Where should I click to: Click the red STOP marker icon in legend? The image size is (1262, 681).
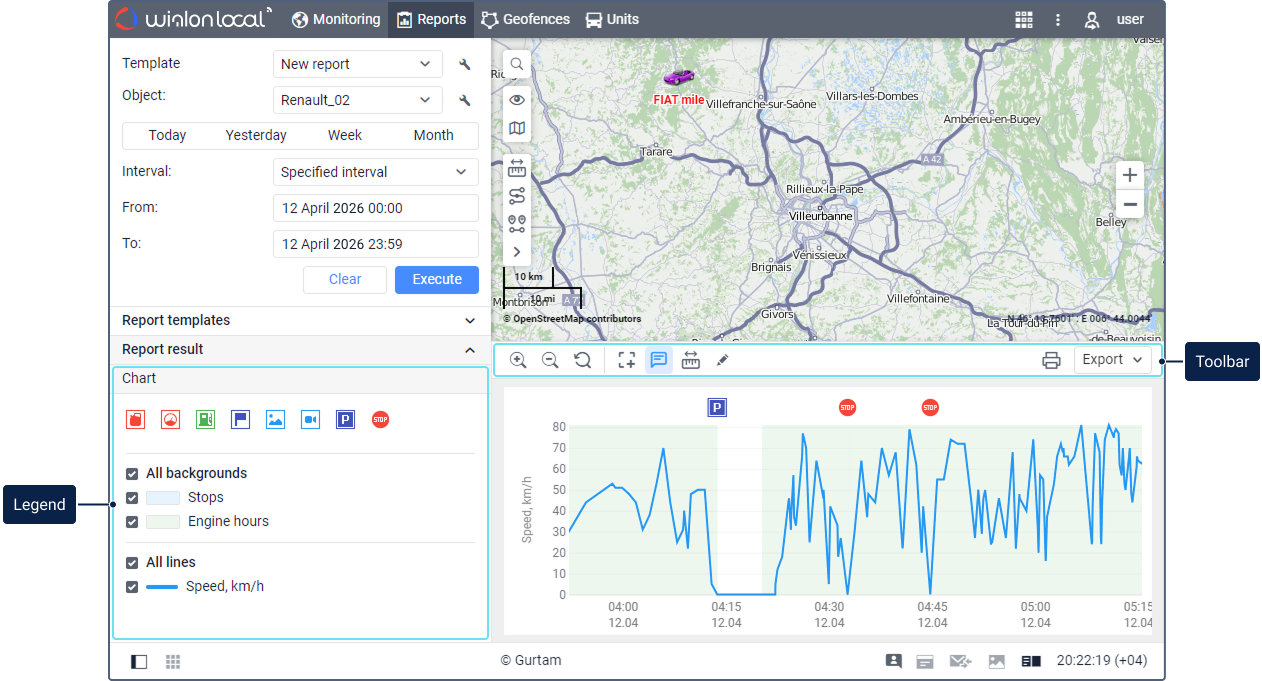380,420
